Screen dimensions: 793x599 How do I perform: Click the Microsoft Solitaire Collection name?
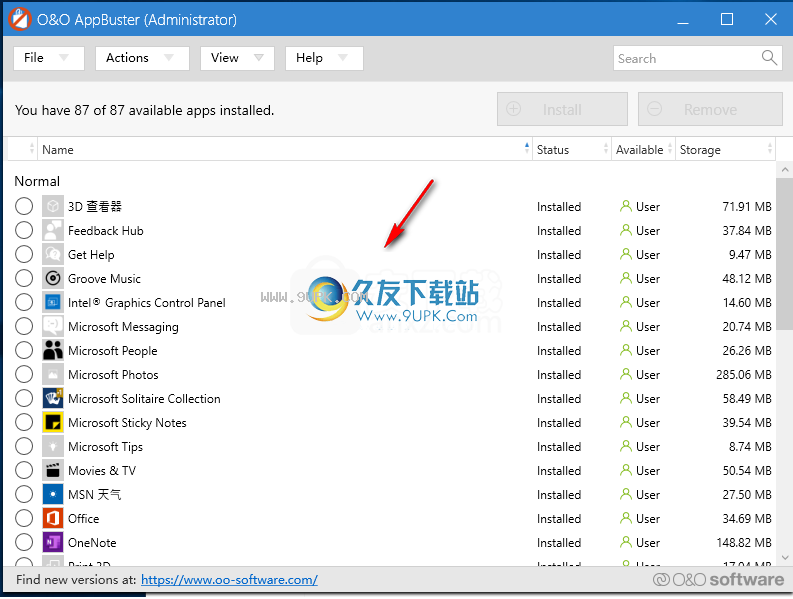[144, 399]
